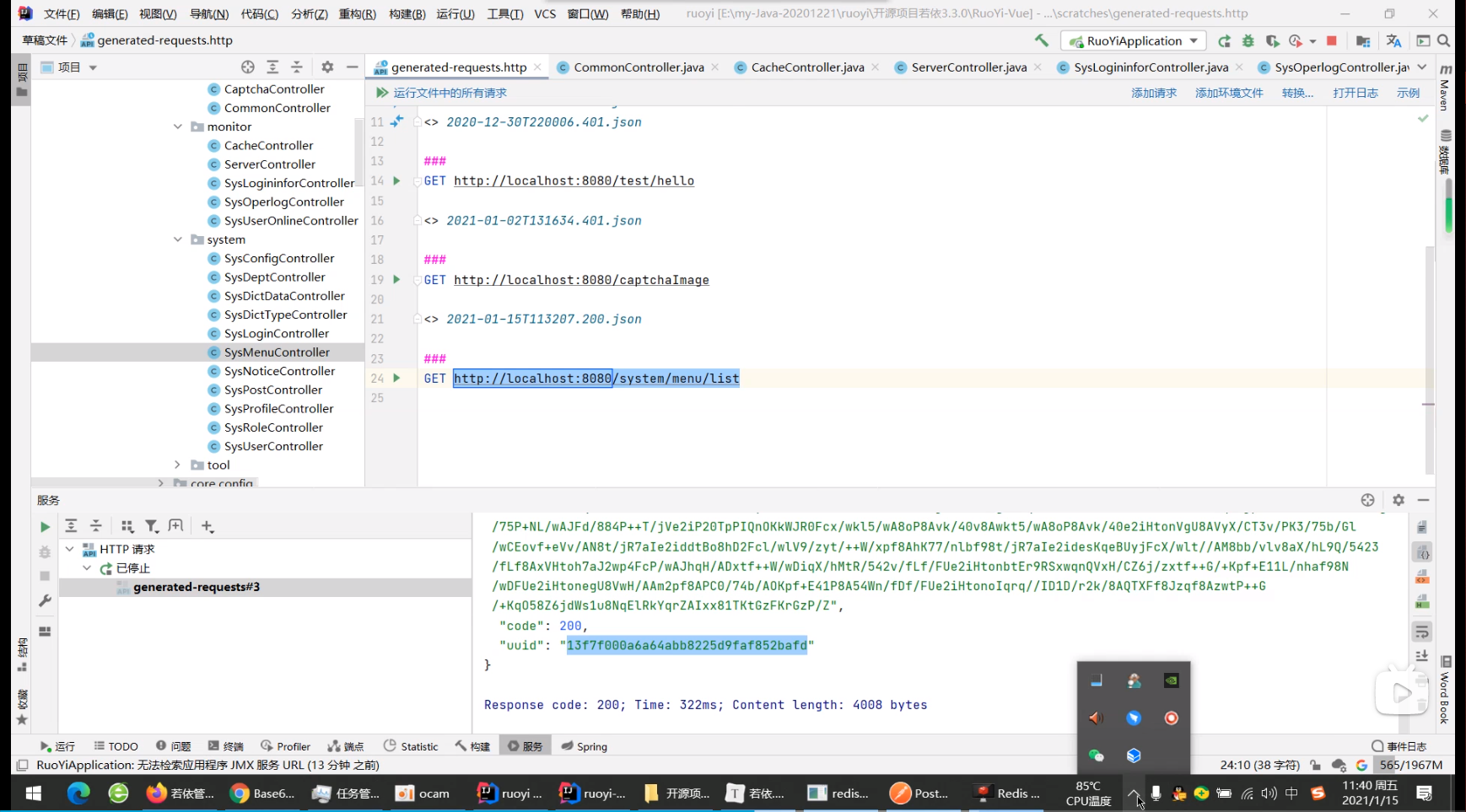Screen dimensions: 1466x812
Task: Collapse the monitor folder
Action: pyautogui.click(x=178, y=126)
